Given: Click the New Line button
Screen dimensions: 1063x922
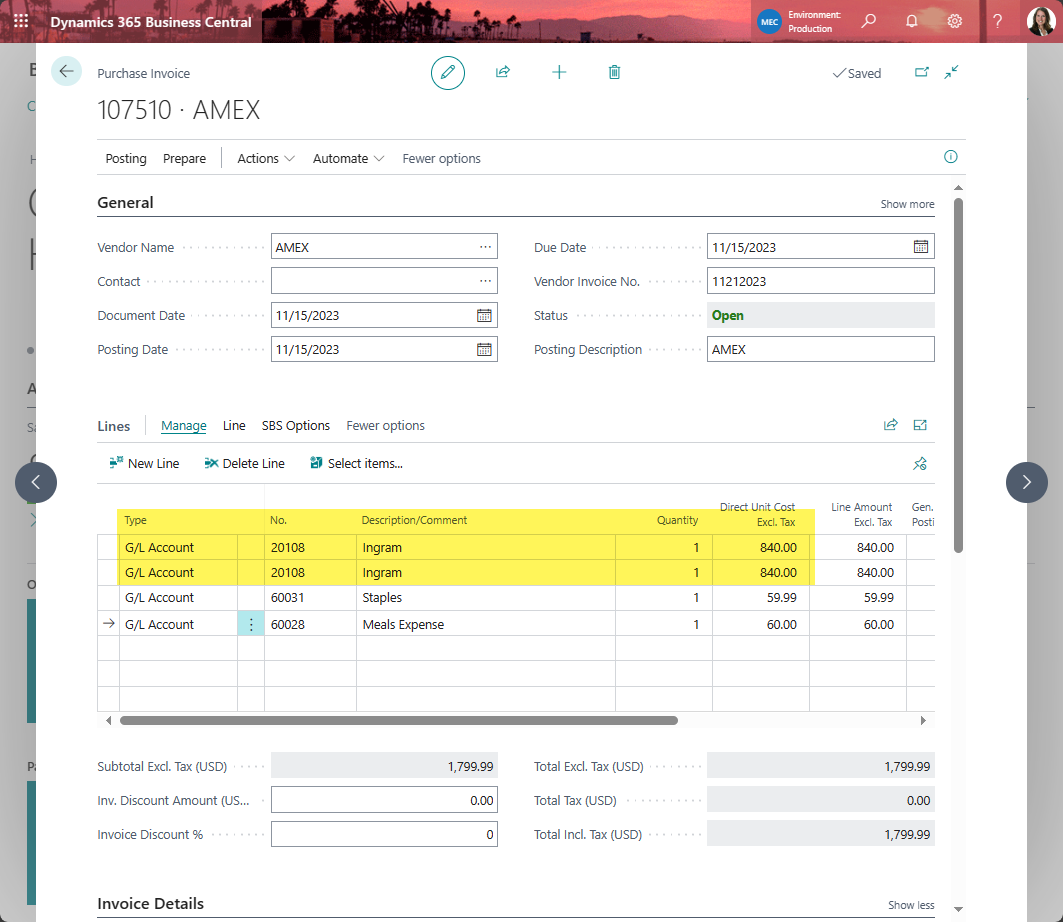Looking at the screenshot, I should pos(144,464).
